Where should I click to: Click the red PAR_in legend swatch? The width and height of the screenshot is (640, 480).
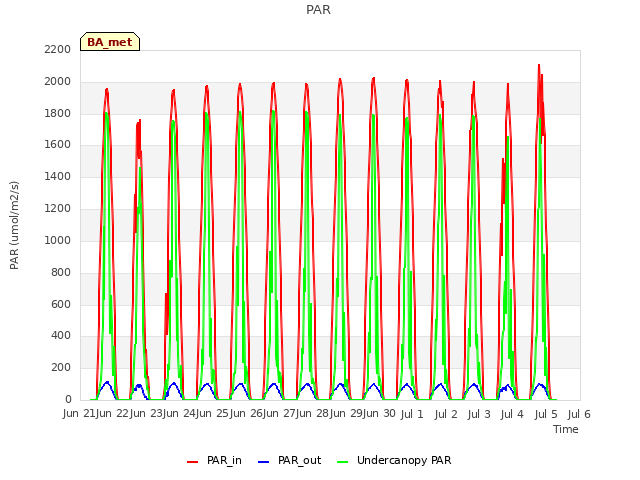pyautogui.click(x=192, y=462)
